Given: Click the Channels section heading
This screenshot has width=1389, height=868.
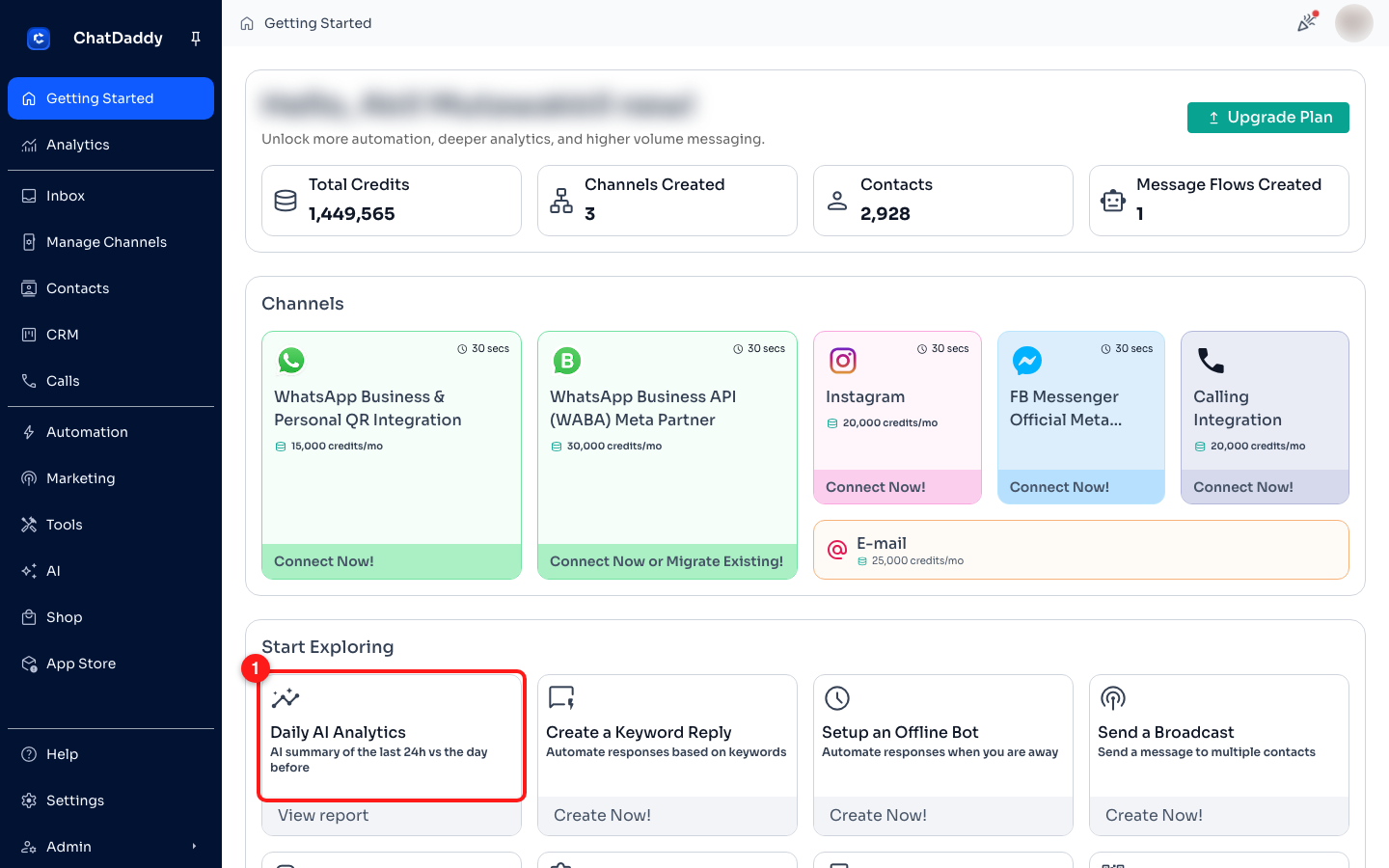Looking at the screenshot, I should [x=303, y=304].
